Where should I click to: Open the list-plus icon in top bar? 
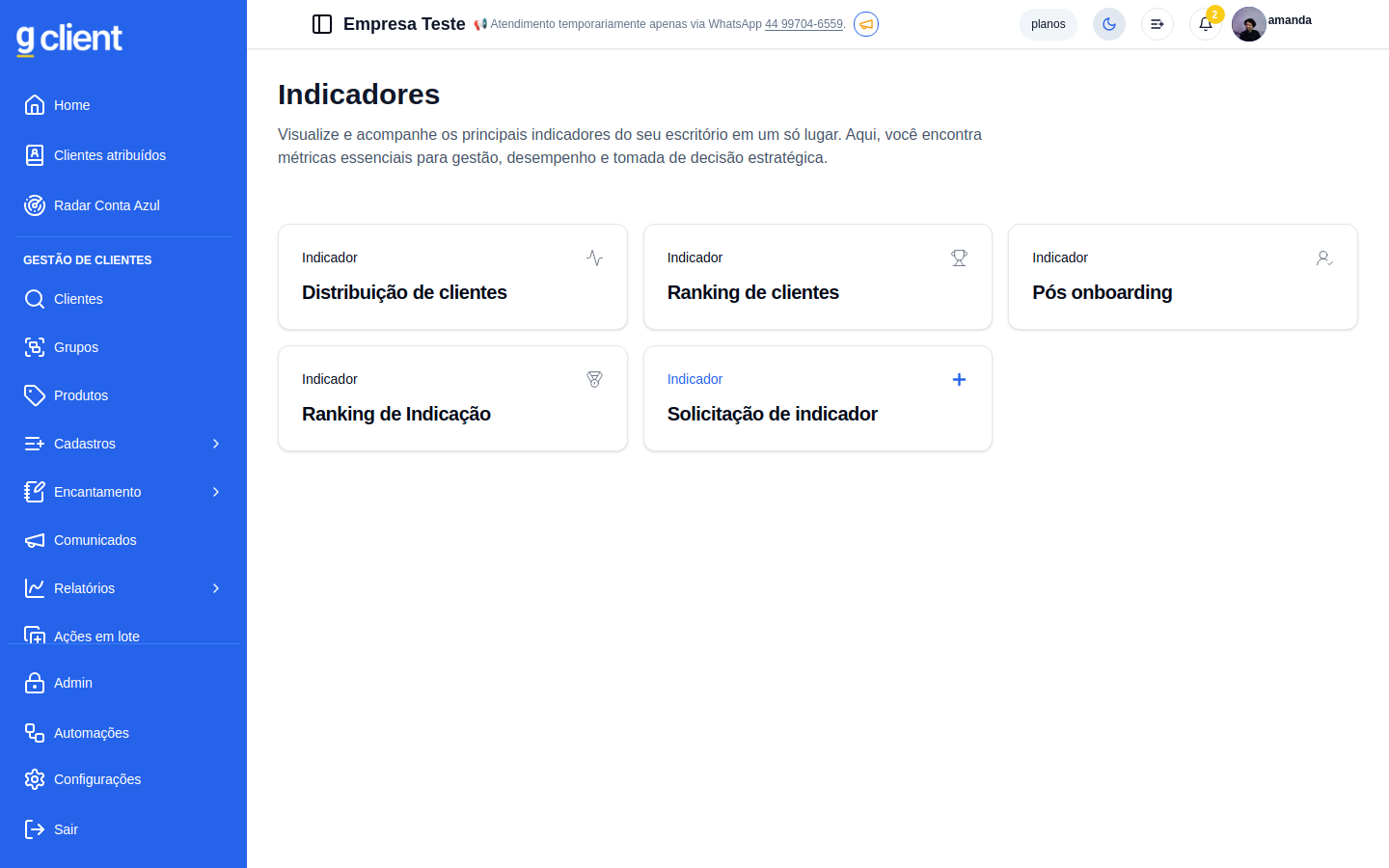(1157, 24)
